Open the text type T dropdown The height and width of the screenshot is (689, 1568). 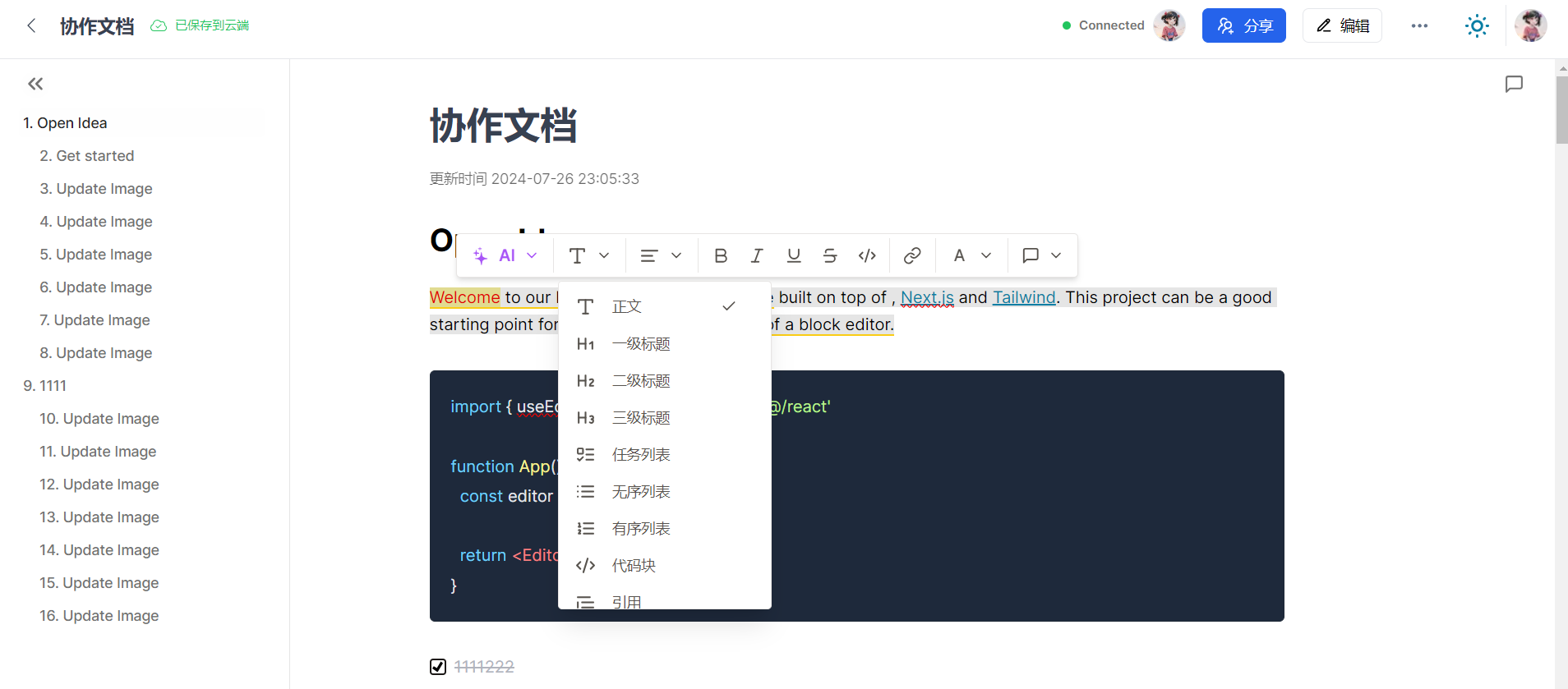589,255
